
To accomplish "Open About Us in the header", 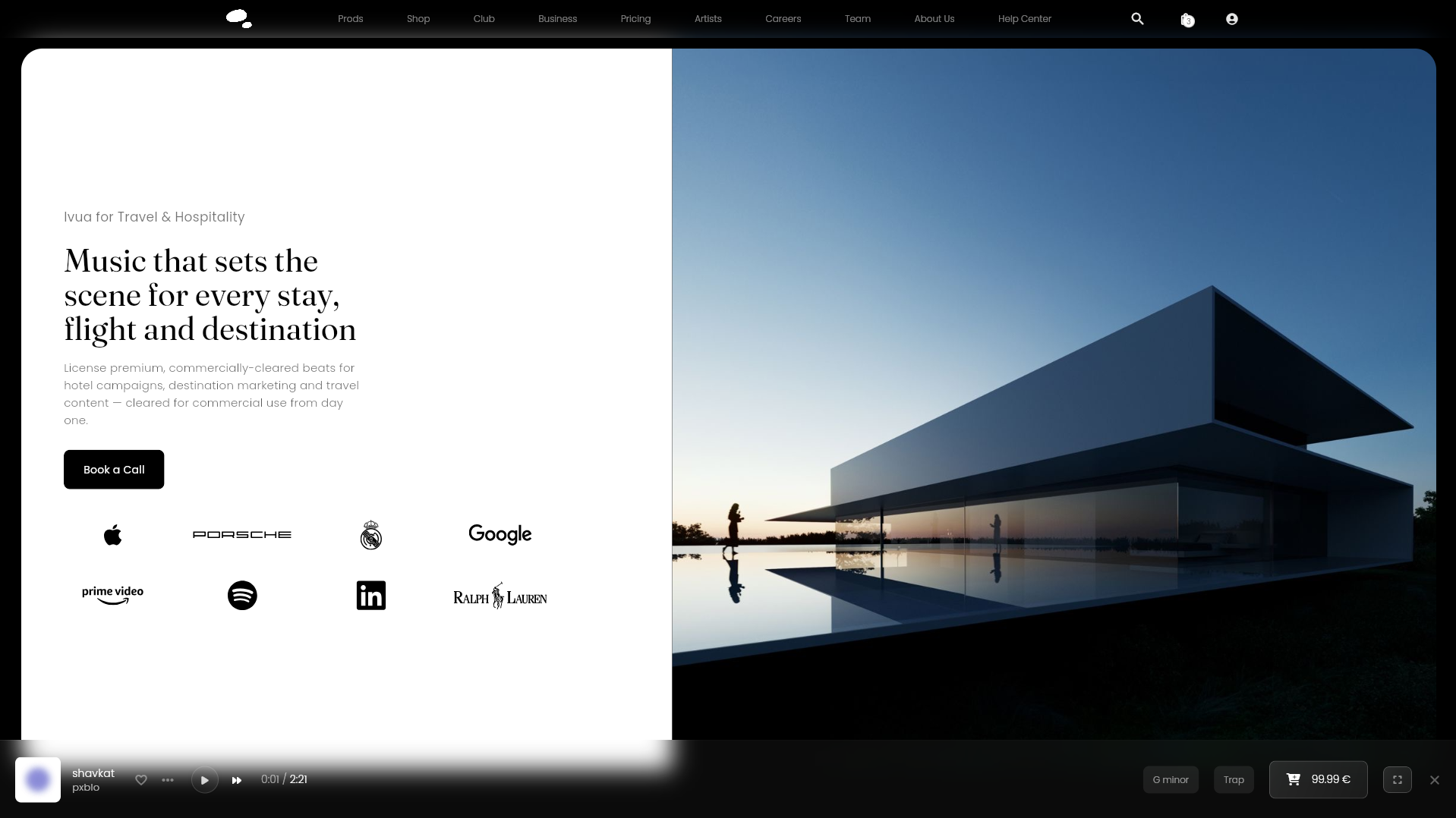I will [934, 19].
